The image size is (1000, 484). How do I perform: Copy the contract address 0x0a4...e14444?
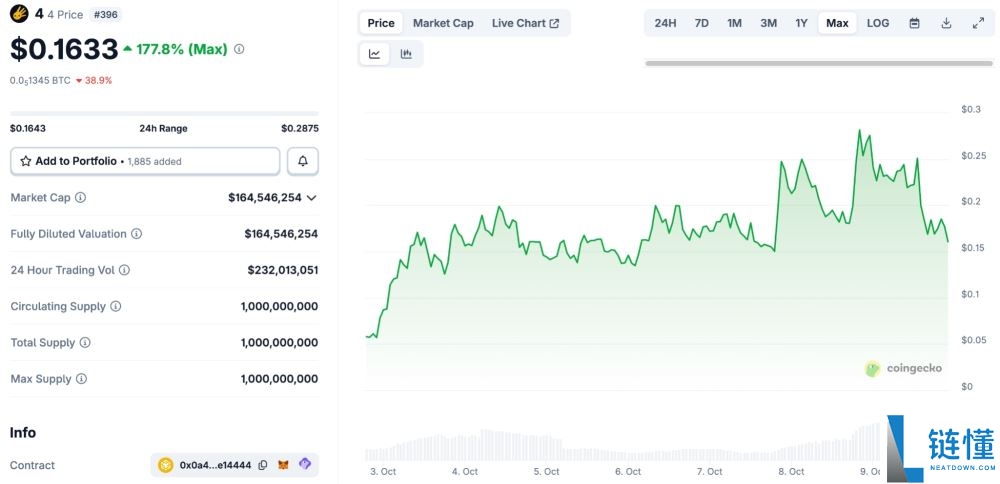pos(263,465)
